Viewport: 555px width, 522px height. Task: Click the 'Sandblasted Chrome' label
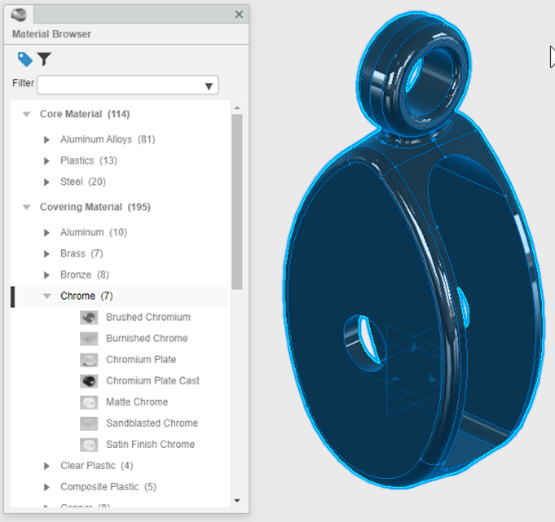[x=152, y=423]
